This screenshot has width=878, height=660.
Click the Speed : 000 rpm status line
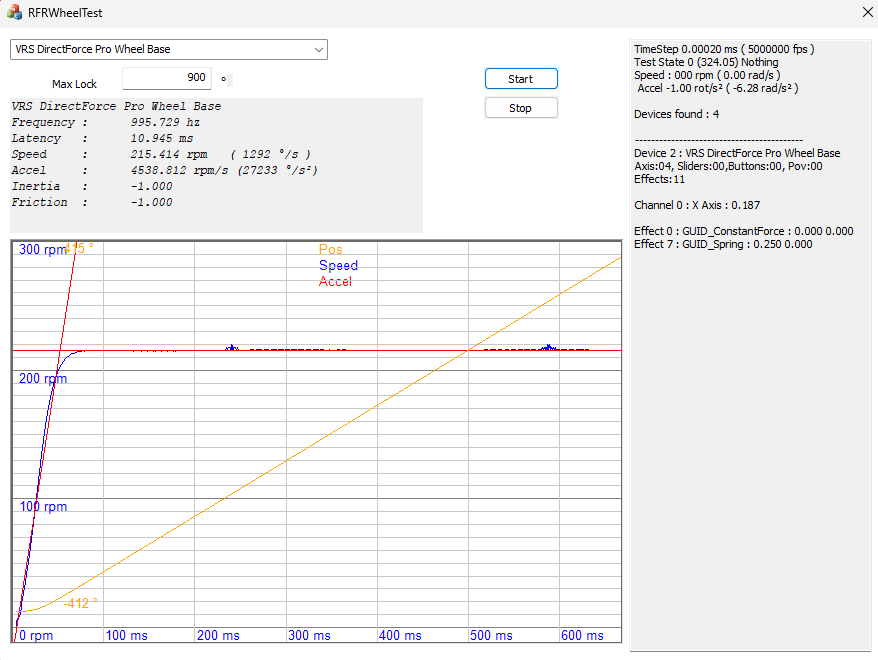[707, 75]
